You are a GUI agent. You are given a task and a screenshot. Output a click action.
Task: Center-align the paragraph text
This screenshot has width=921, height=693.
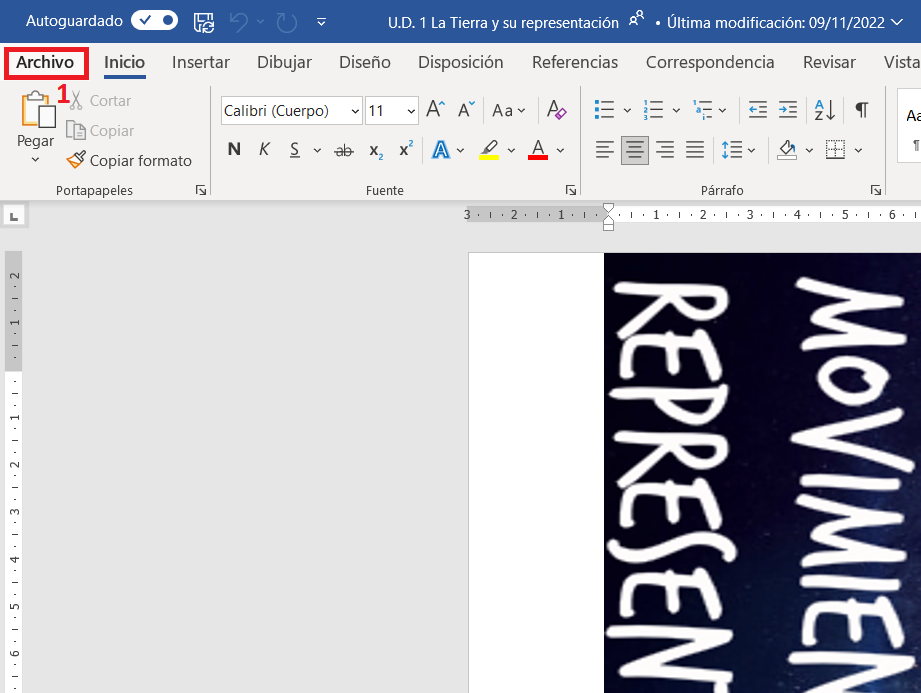pyautogui.click(x=634, y=151)
